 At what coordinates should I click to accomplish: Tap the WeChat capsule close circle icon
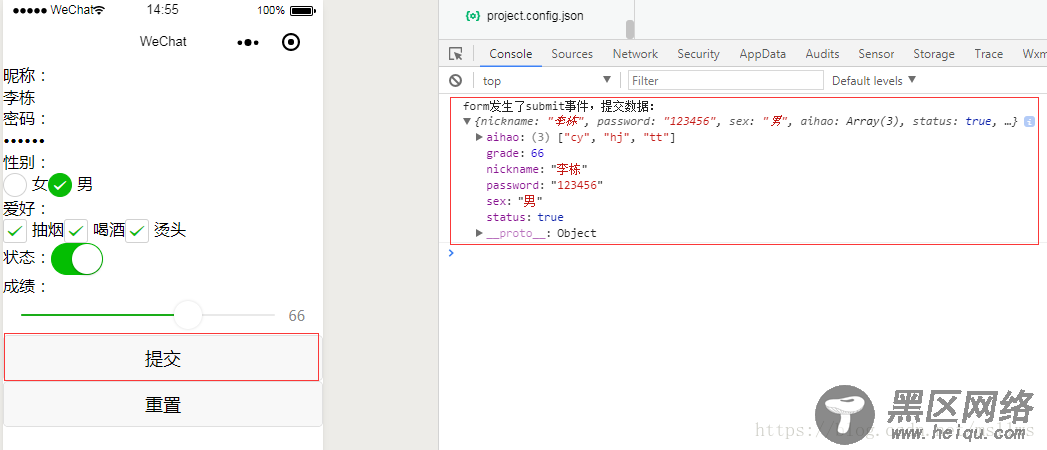[x=291, y=42]
